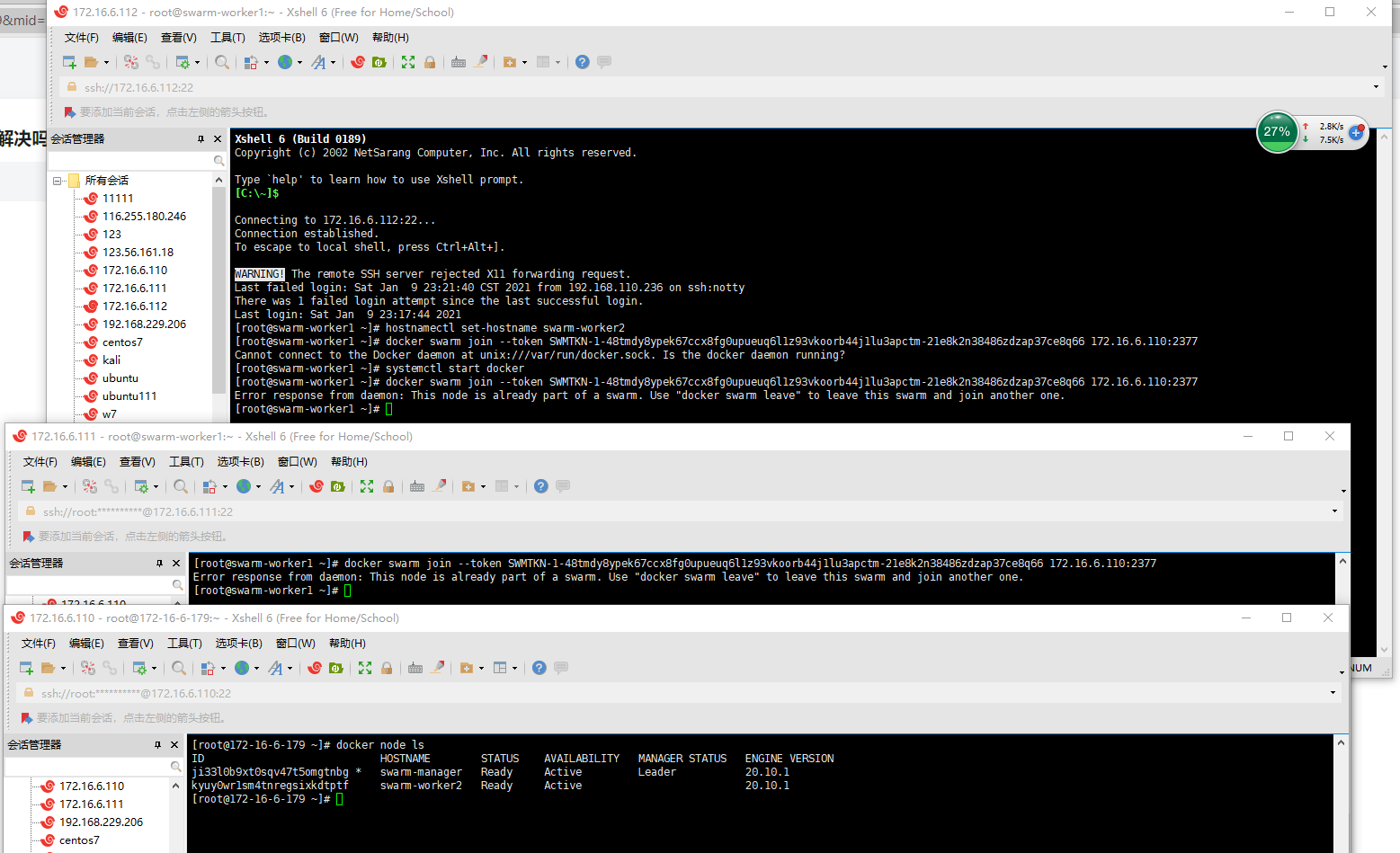Open encoding globe dropdown arrow in 172.16.6.112 toolbar

299,63
